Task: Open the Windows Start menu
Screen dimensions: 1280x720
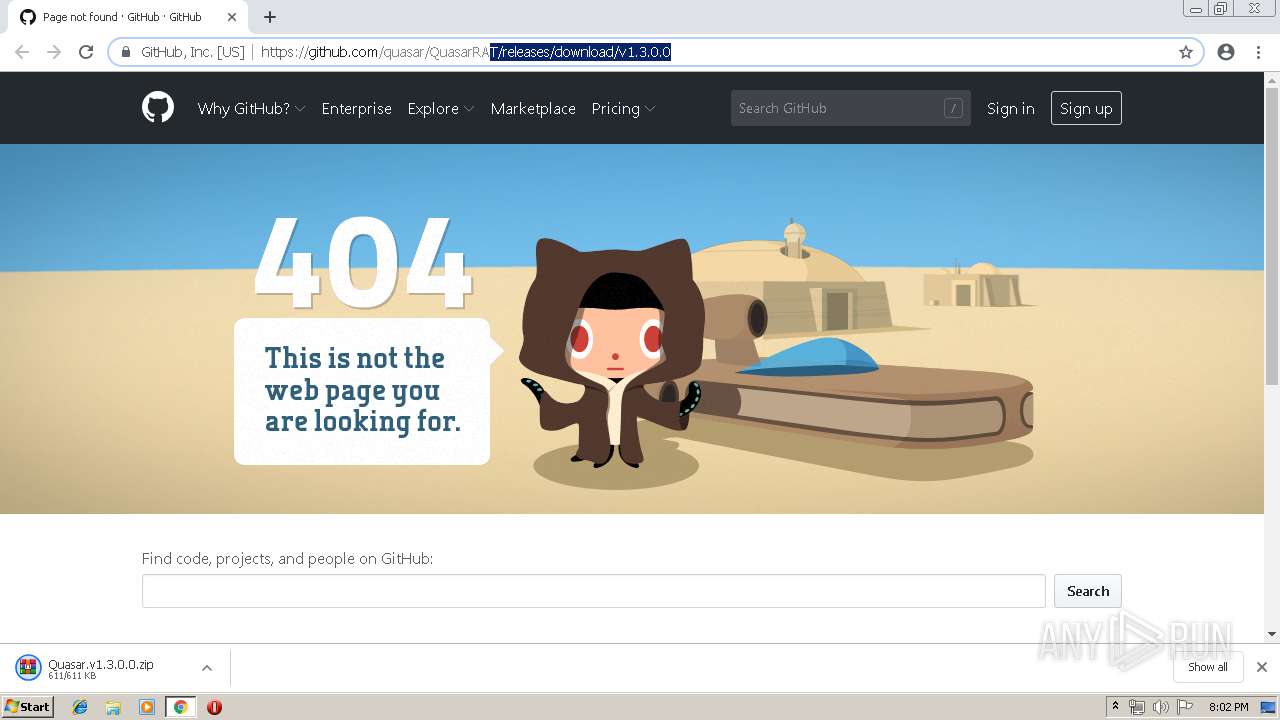Action: (27, 707)
